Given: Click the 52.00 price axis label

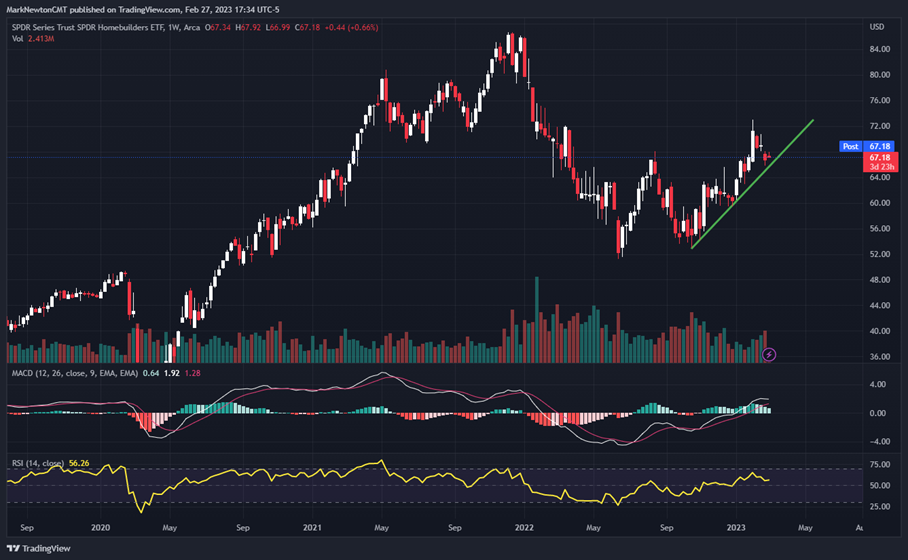Looking at the screenshot, I should tap(880, 254).
